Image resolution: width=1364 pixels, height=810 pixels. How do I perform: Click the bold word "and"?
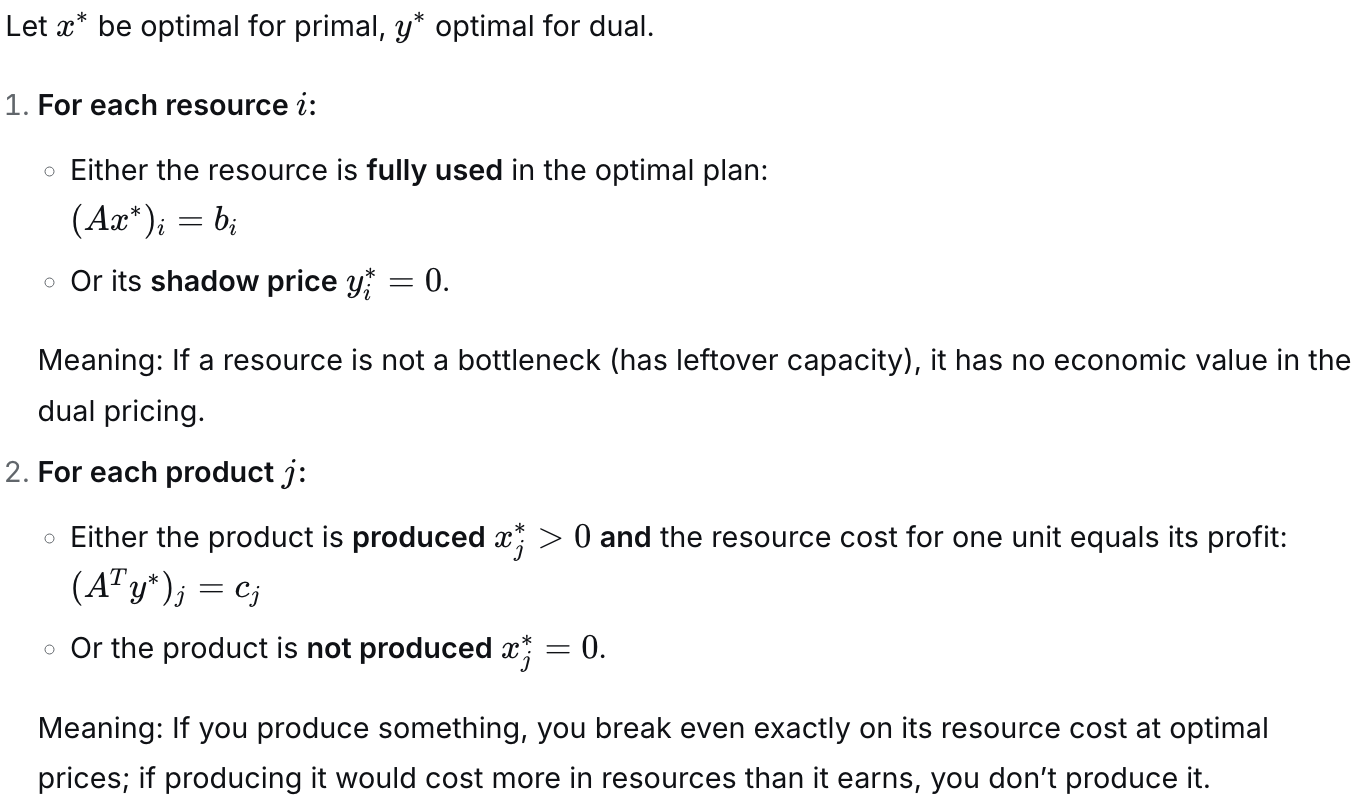tap(625, 538)
